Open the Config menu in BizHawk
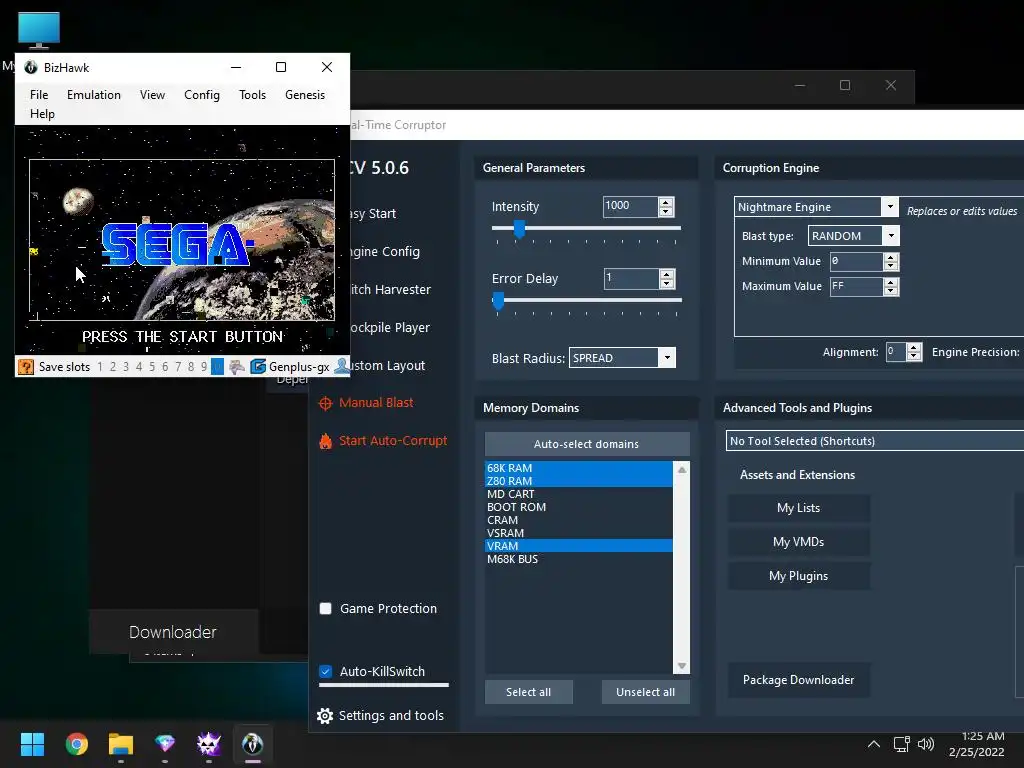The image size is (1024, 768). 202,95
